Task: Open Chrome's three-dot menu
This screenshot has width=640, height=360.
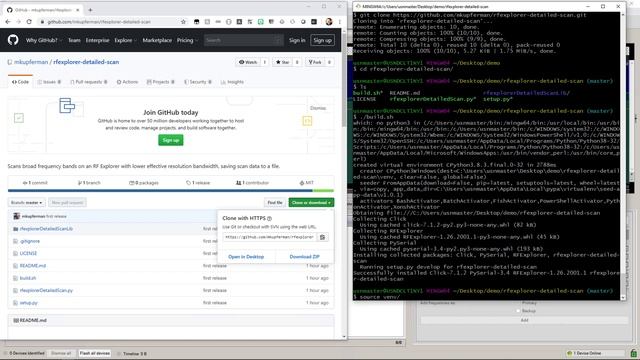Action: [340, 22]
